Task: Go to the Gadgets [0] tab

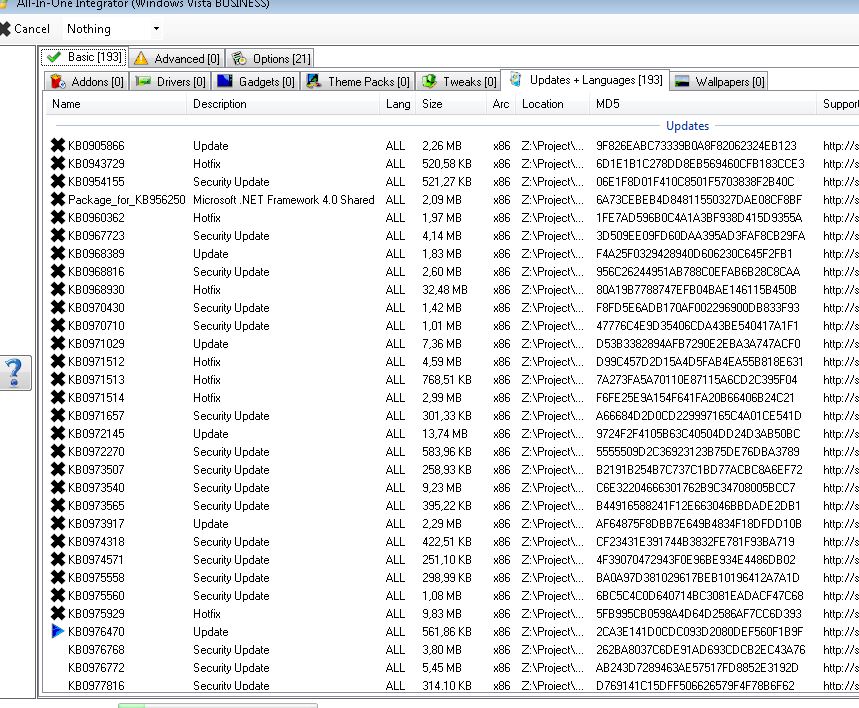Action: coord(256,82)
